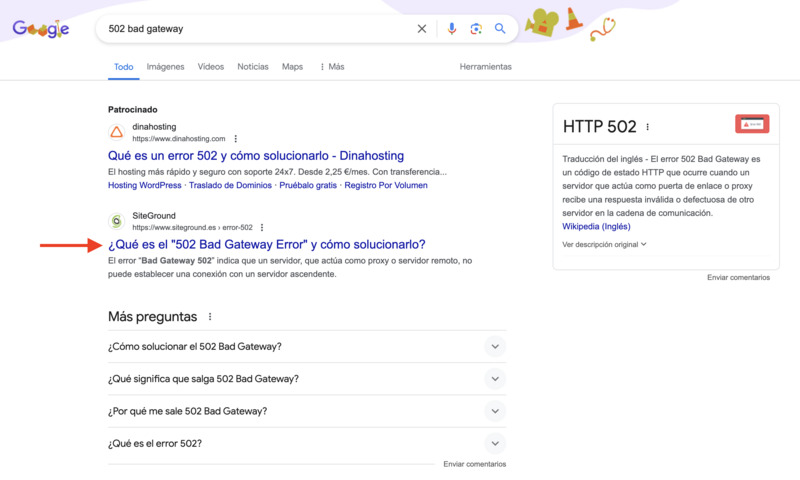Open the dinahosting favicon icon
800x480 pixels.
[x=117, y=133]
